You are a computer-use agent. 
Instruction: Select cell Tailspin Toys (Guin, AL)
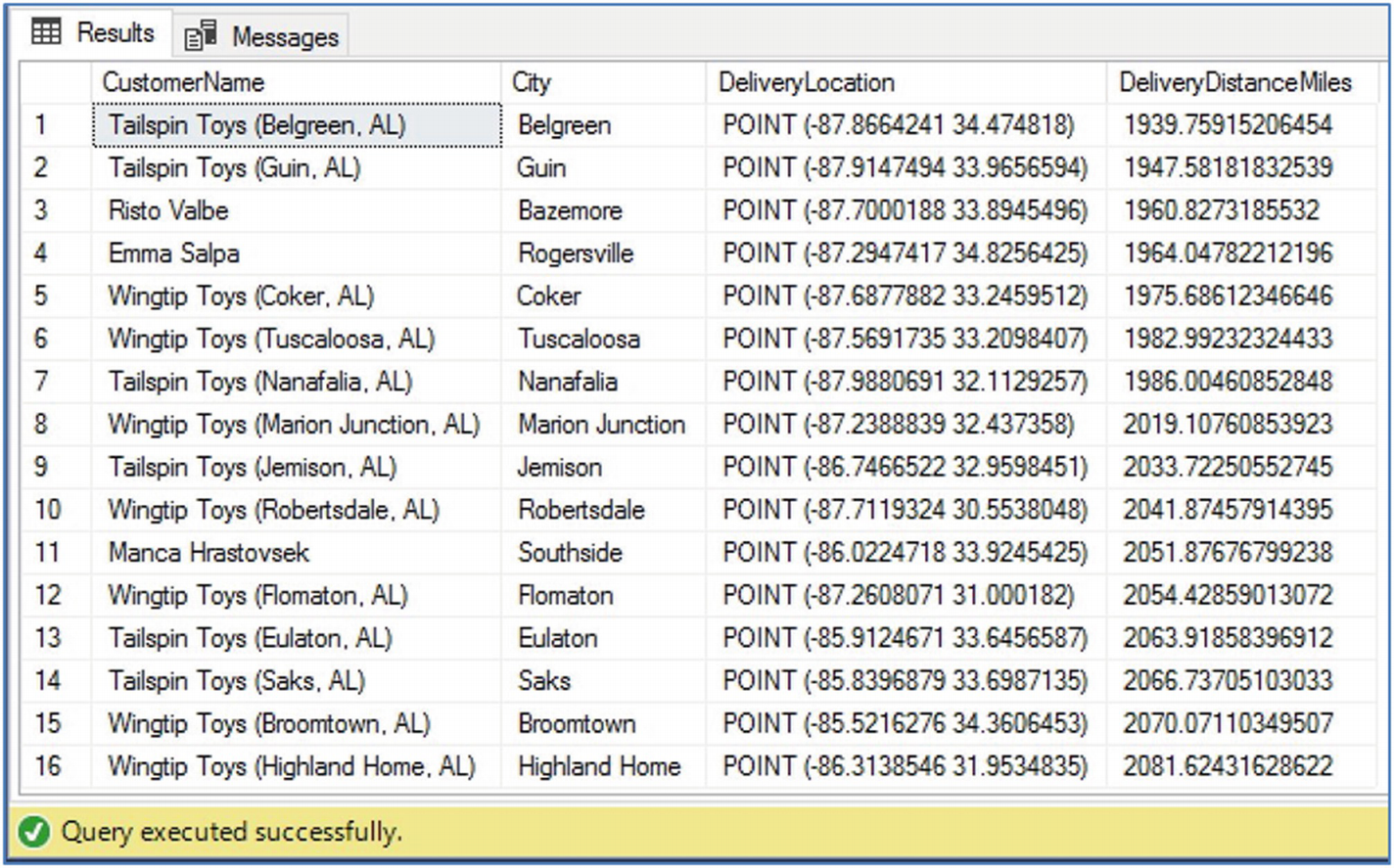coord(296,168)
